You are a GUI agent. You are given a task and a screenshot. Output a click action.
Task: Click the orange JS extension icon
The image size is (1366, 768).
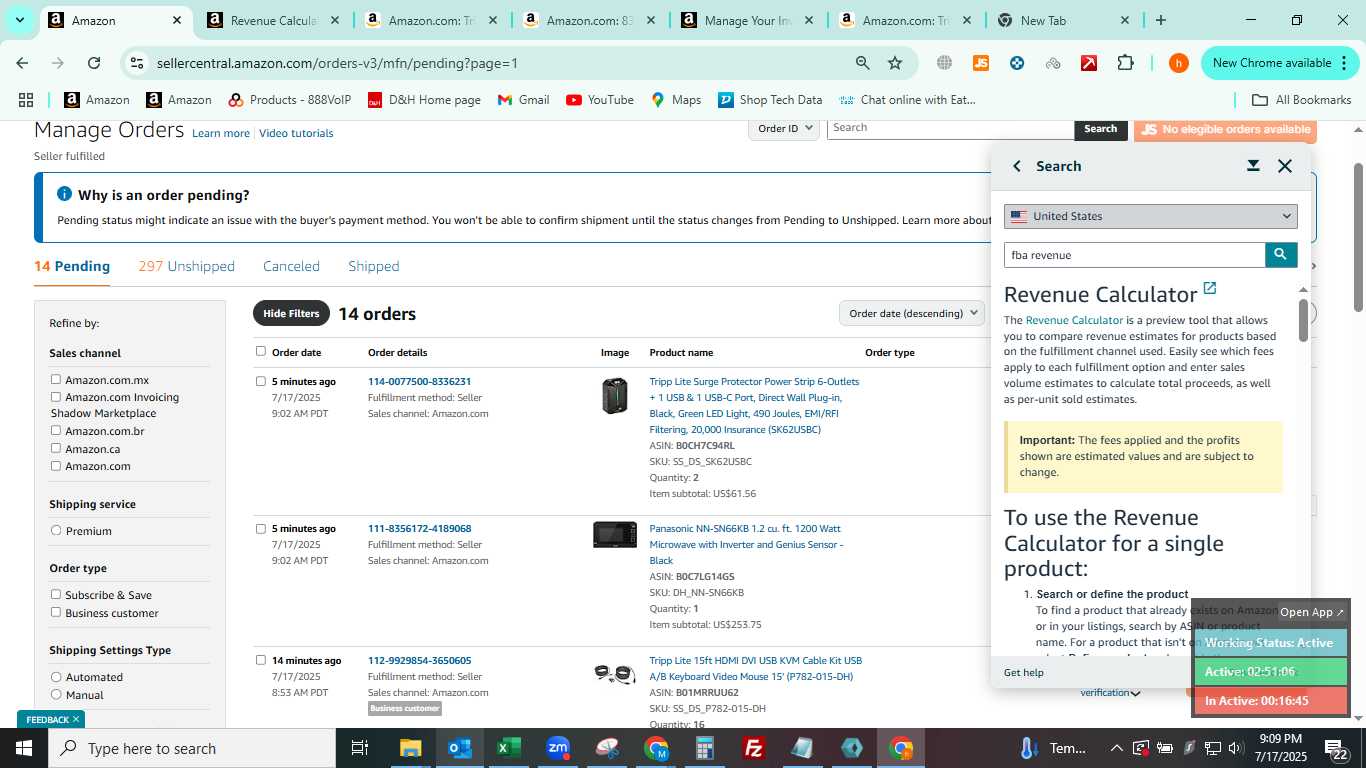click(981, 63)
